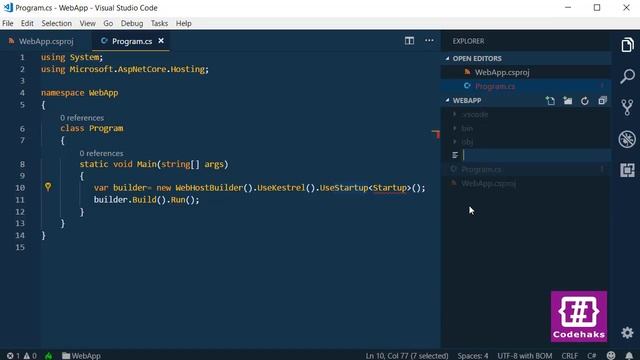
Task: Open the Explorer view in activity bar
Action: [x=627, y=45]
